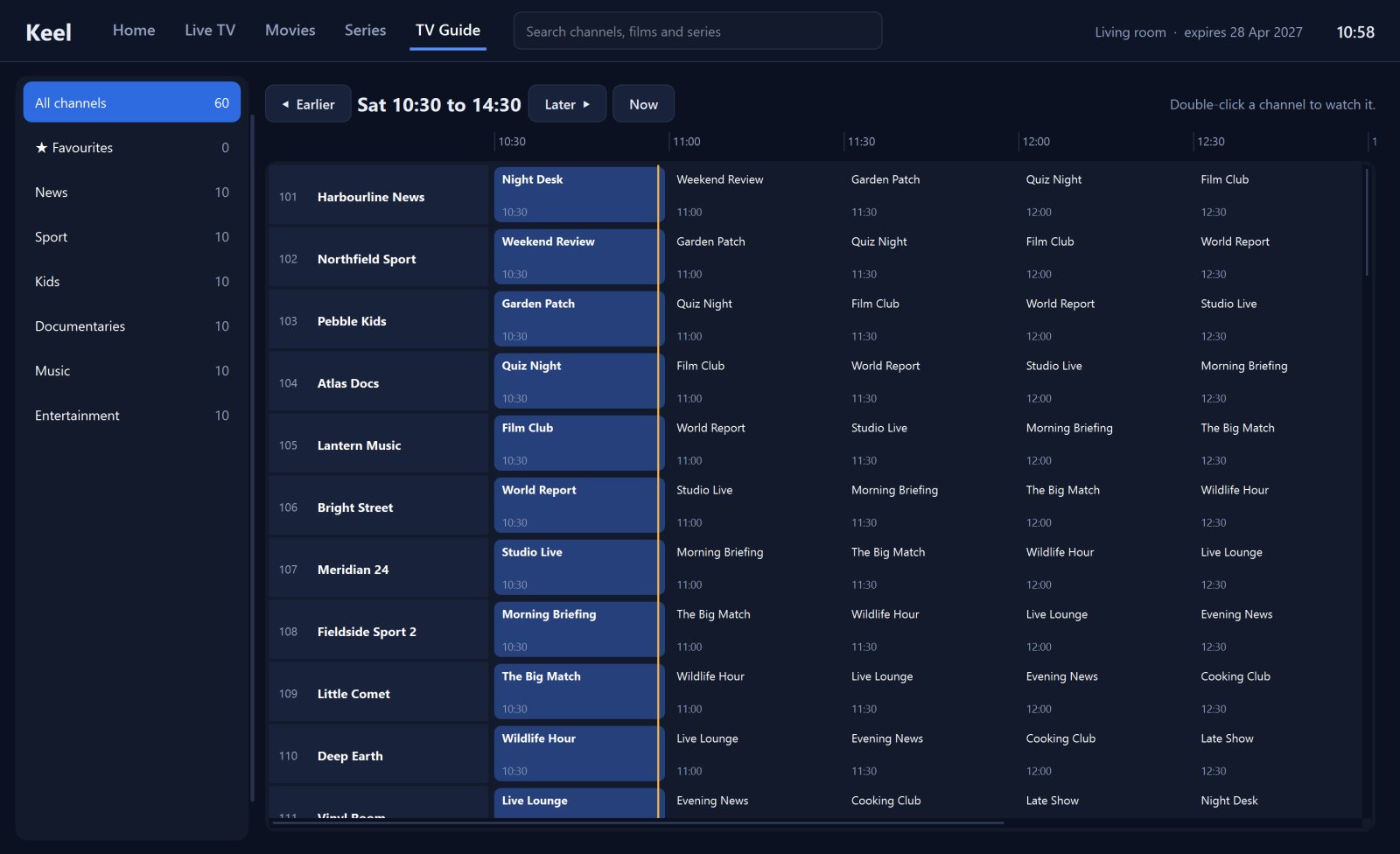Select channel 105 Lantern Music
The width and height of the screenshot is (1400, 854).
click(379, 444)
